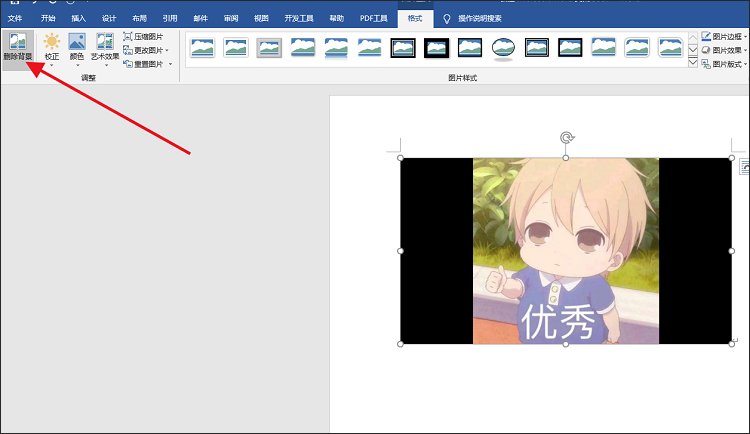Select the anime boy picture in the document
Screen dimensions: 750x434
pyautogui.click(x=566, y=251)
